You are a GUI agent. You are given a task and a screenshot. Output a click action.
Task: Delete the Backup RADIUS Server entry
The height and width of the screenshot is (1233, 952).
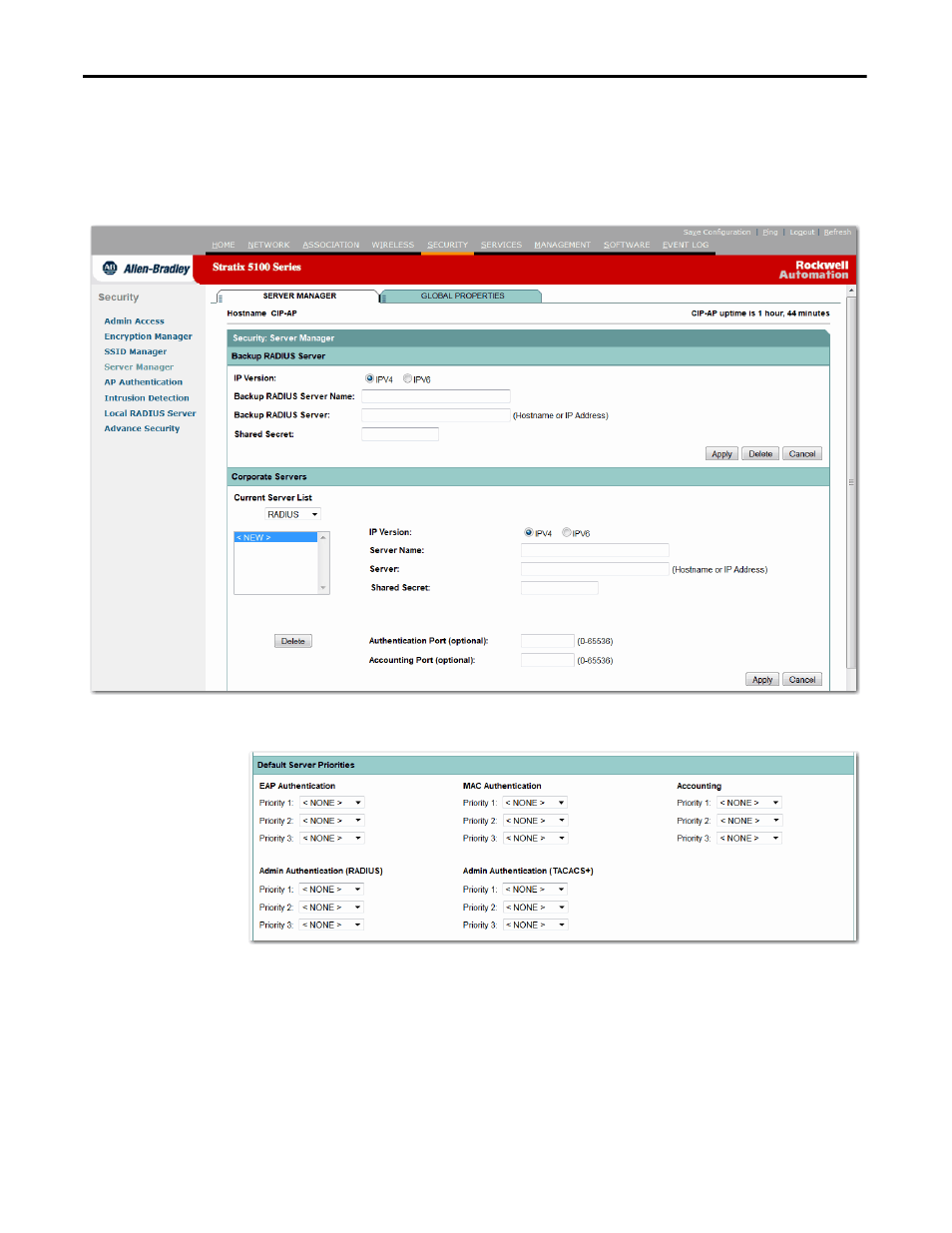tap(760, 454)
